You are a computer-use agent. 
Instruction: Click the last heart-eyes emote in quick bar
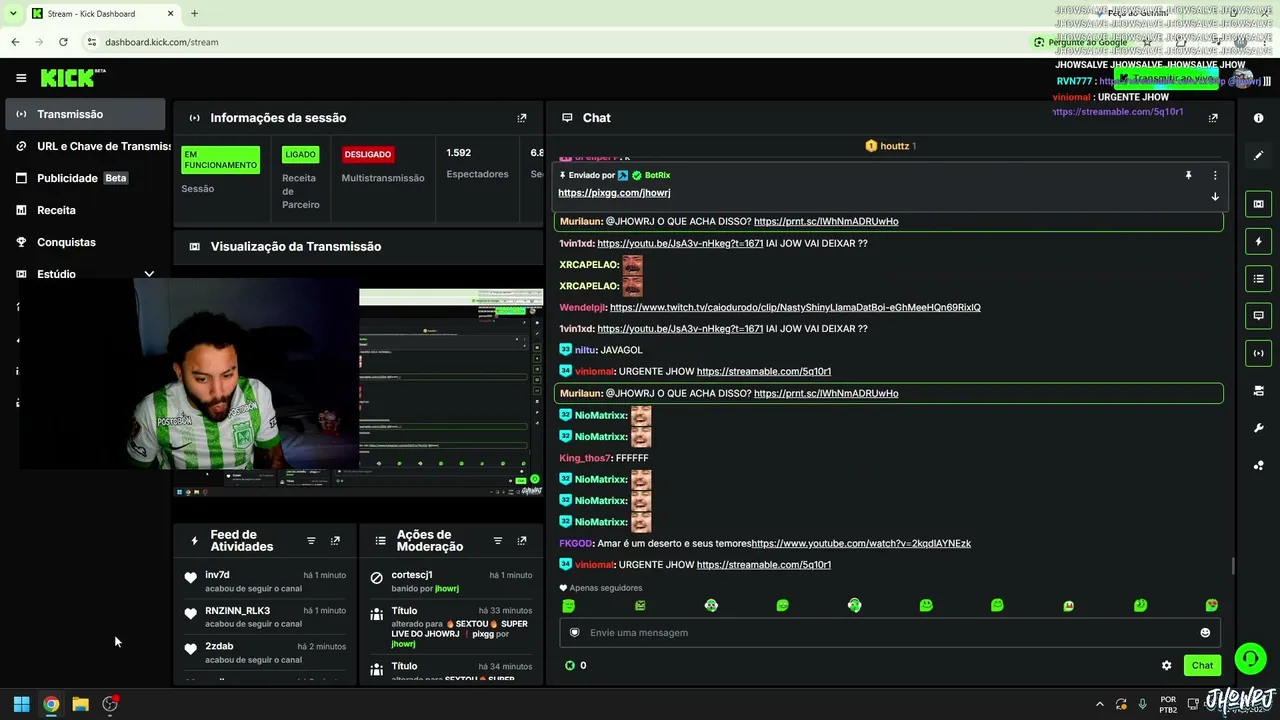(x=1212, y=605)
